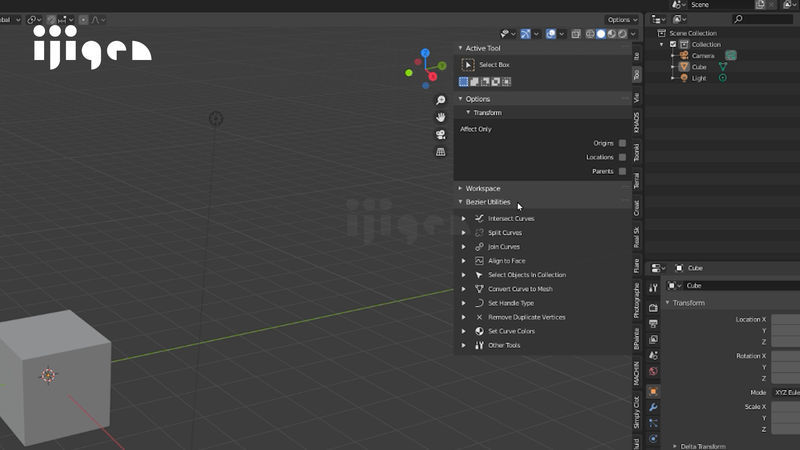Open the MACHIN sidebar tab
The height and width of the screenshot is (450, 800).
tap(637, 373)
